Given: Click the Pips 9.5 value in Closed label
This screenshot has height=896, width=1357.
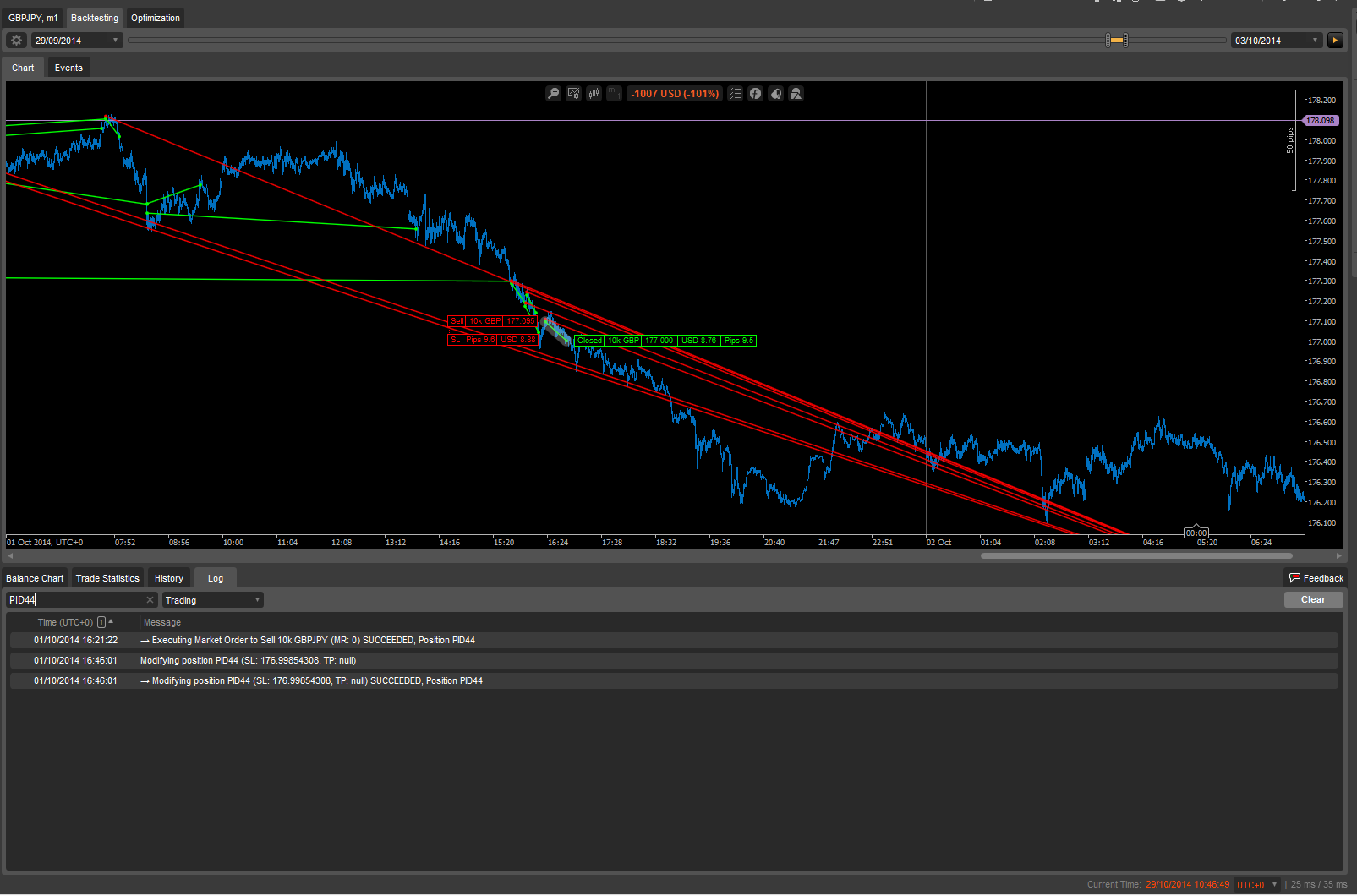Looking at the screenshot, I should click(738, 341).
